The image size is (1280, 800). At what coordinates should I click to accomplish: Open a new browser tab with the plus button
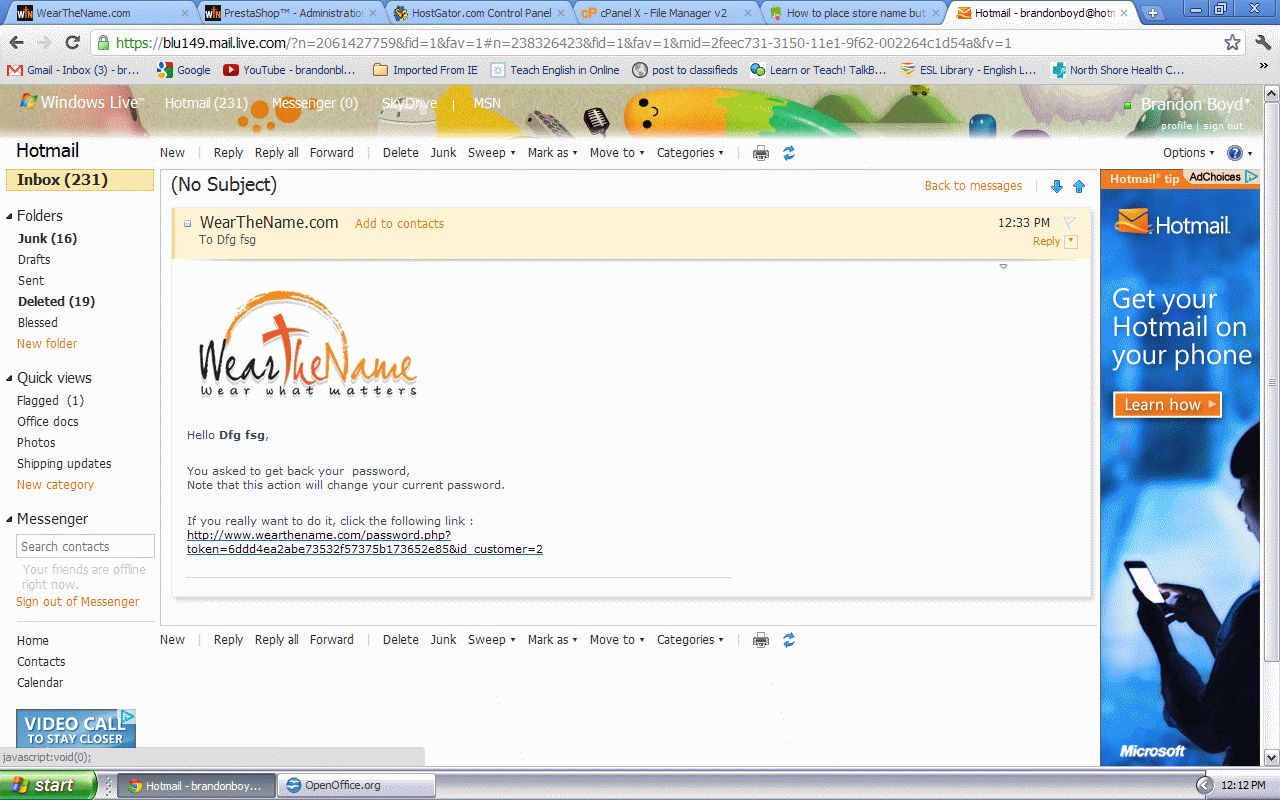pyautogui.click(x=1153, y=13)
